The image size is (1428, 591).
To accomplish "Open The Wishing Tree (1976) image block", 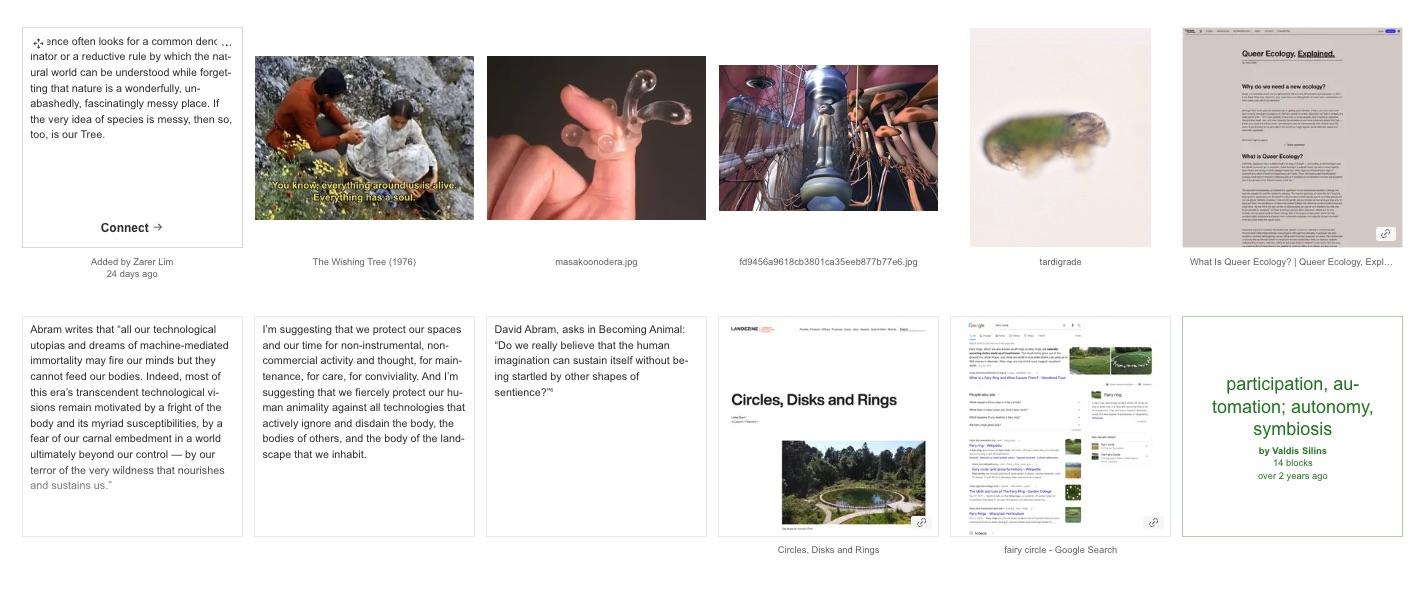I will (364, 138).
